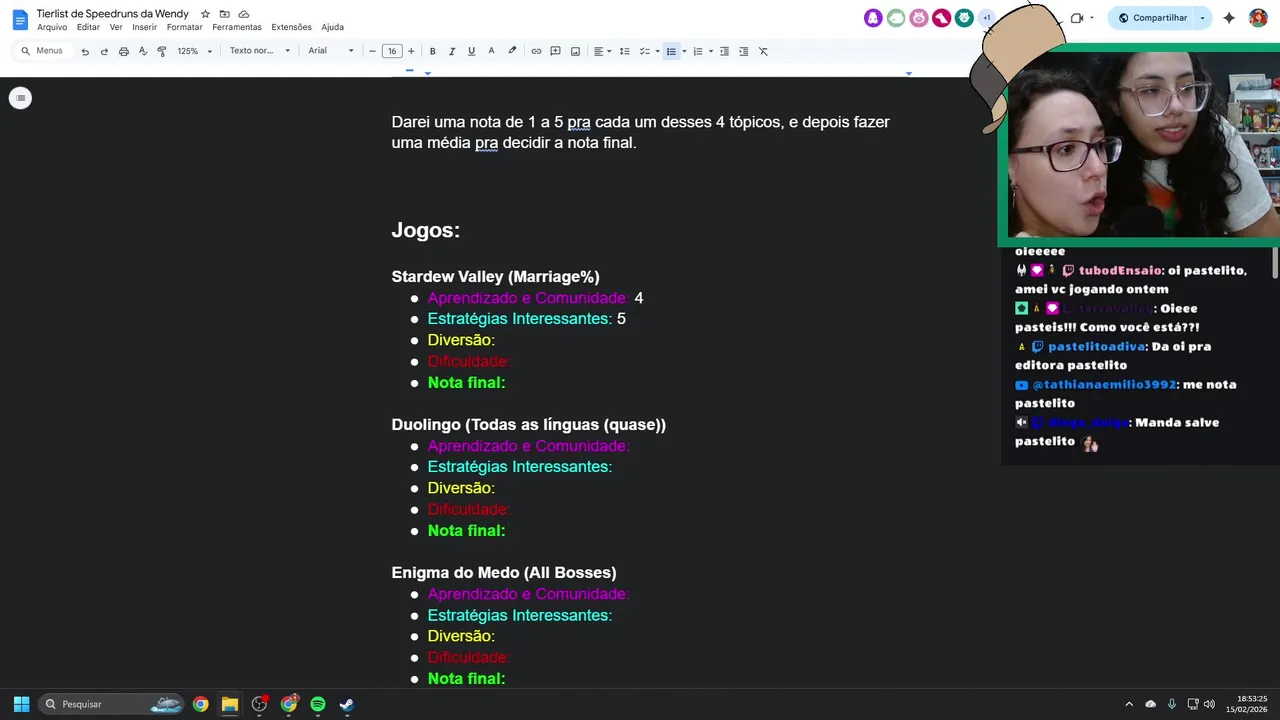
Task: Click the Pesquisar taskbar search box
Action: [x=112, y=704]
